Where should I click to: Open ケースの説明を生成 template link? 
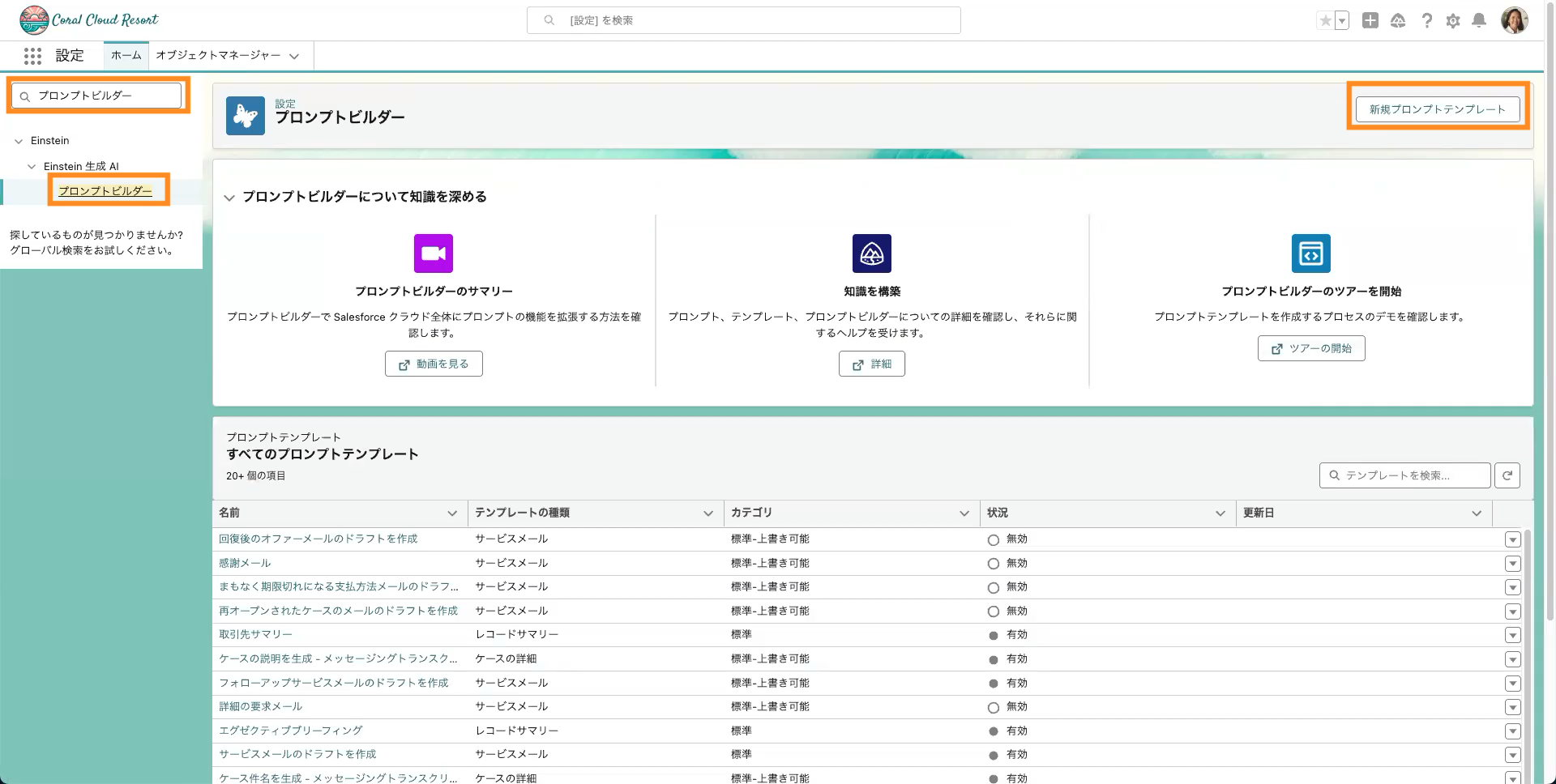[x=338, y=658]
